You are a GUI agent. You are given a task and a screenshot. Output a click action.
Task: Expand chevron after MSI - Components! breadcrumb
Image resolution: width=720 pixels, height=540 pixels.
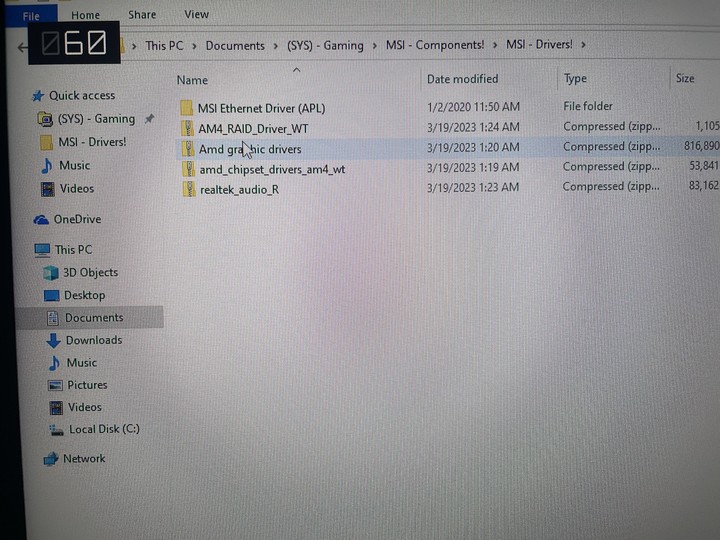(x=495, y=45)
